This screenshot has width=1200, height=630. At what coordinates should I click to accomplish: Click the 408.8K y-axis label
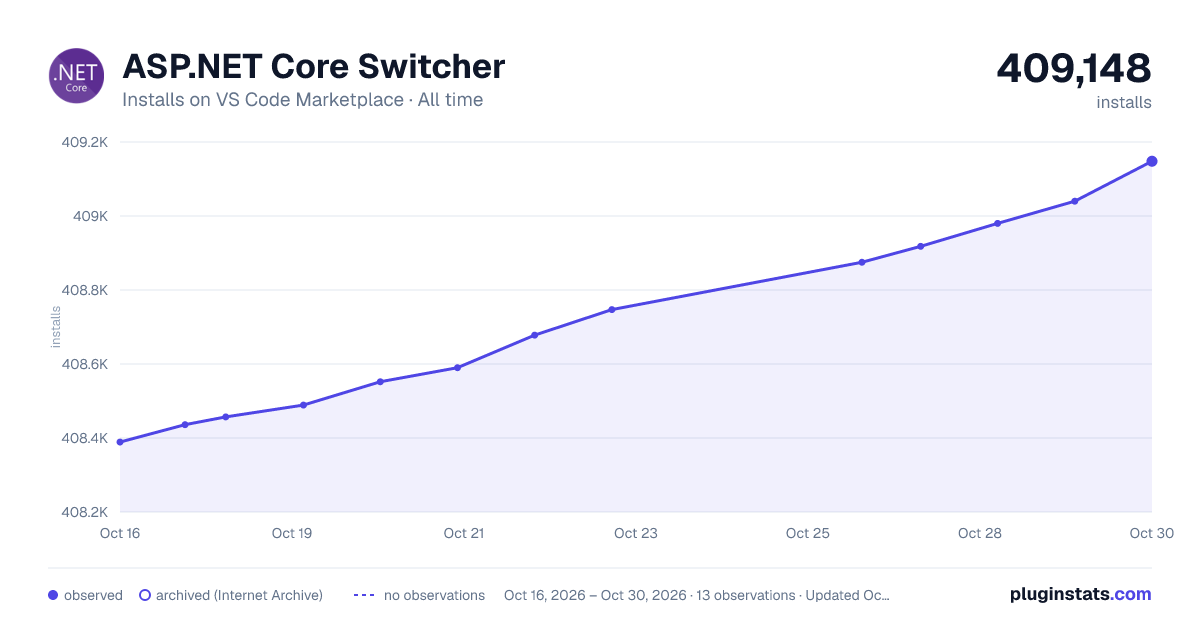point(84,290)
